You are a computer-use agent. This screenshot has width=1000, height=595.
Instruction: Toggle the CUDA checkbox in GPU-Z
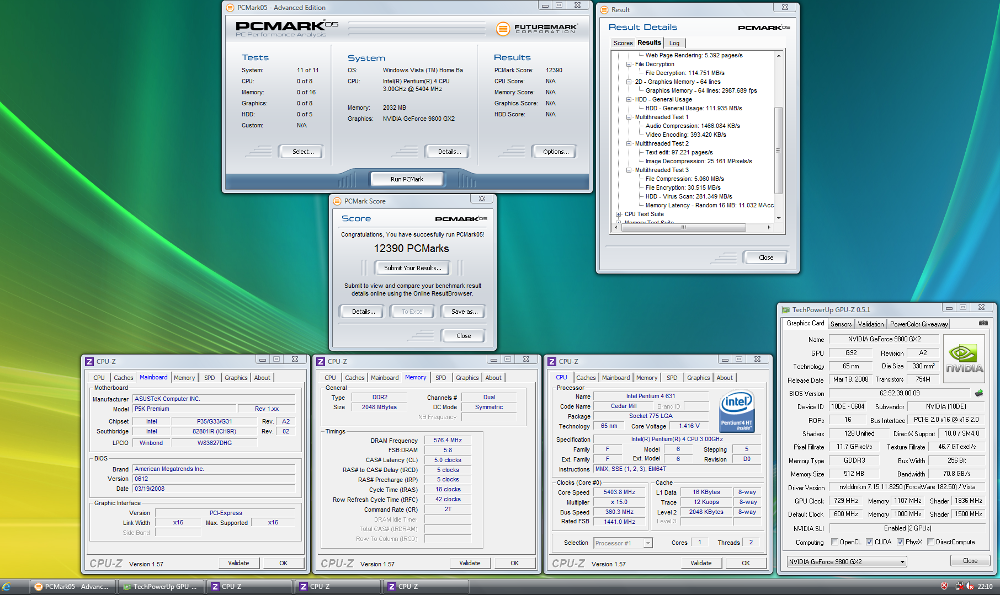[869, 542]
